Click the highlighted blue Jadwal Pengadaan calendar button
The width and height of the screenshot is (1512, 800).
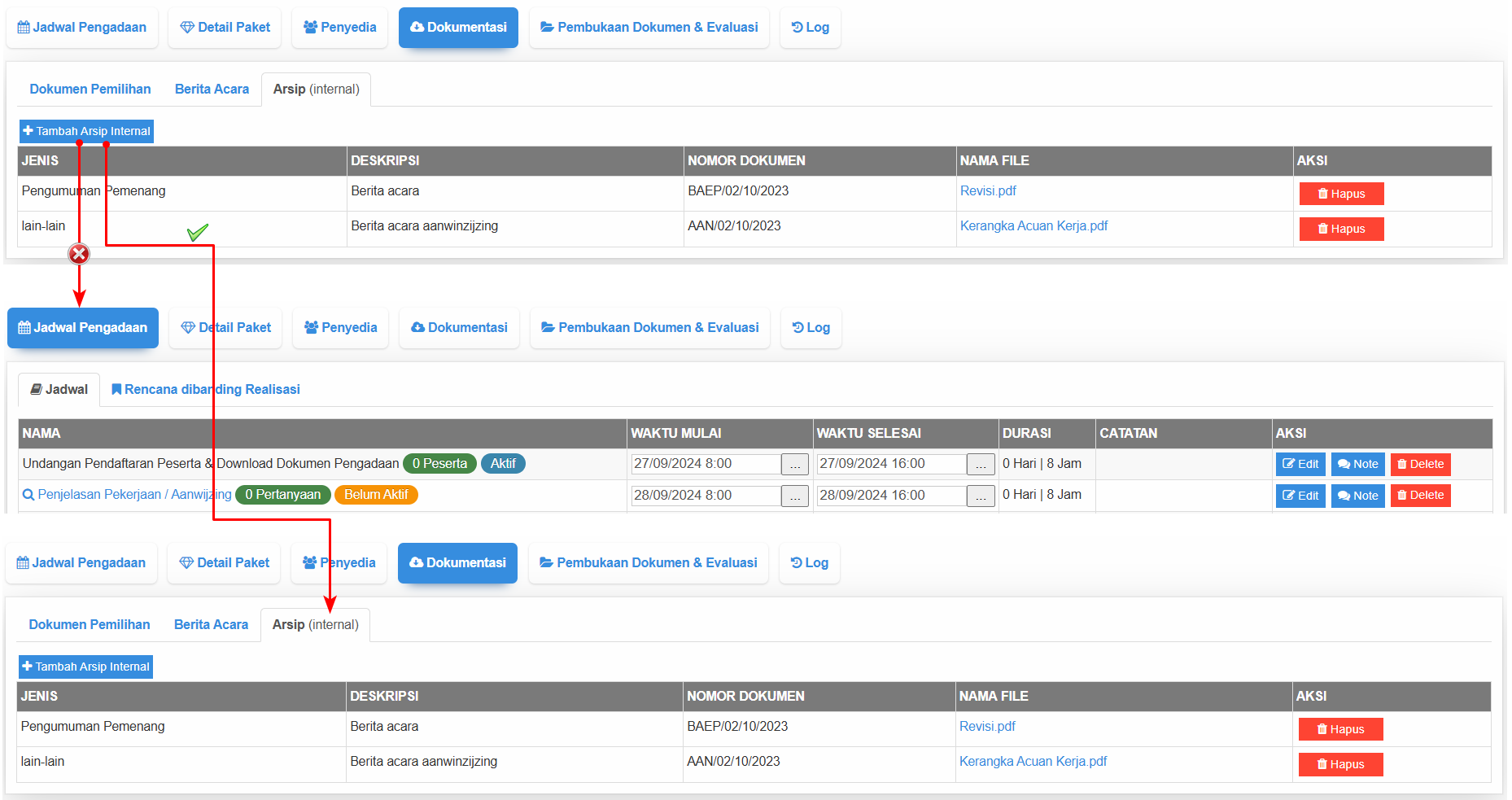pos(83,328)
